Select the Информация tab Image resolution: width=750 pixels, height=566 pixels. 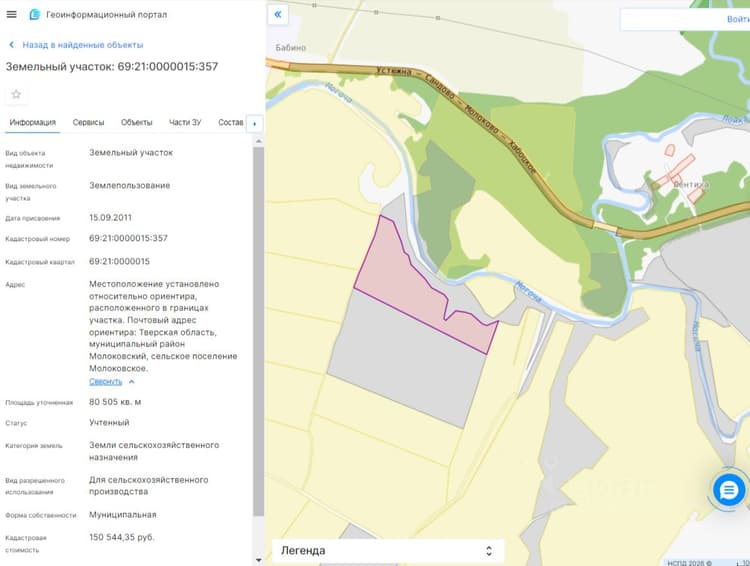[33, 122]
